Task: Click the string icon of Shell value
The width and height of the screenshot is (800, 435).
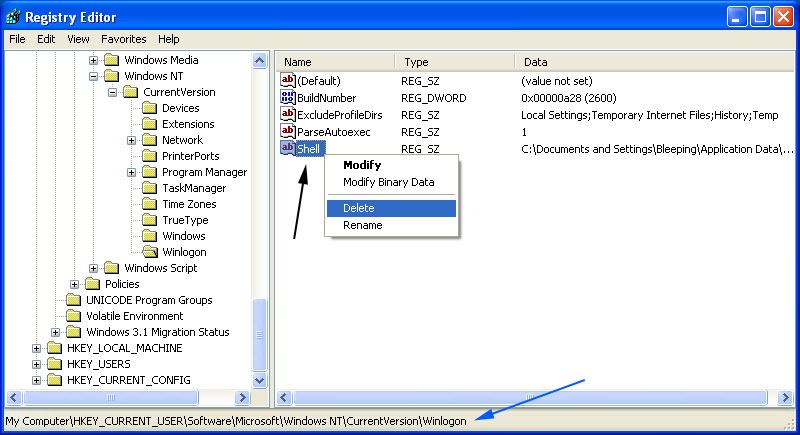Action: (288, 148)
